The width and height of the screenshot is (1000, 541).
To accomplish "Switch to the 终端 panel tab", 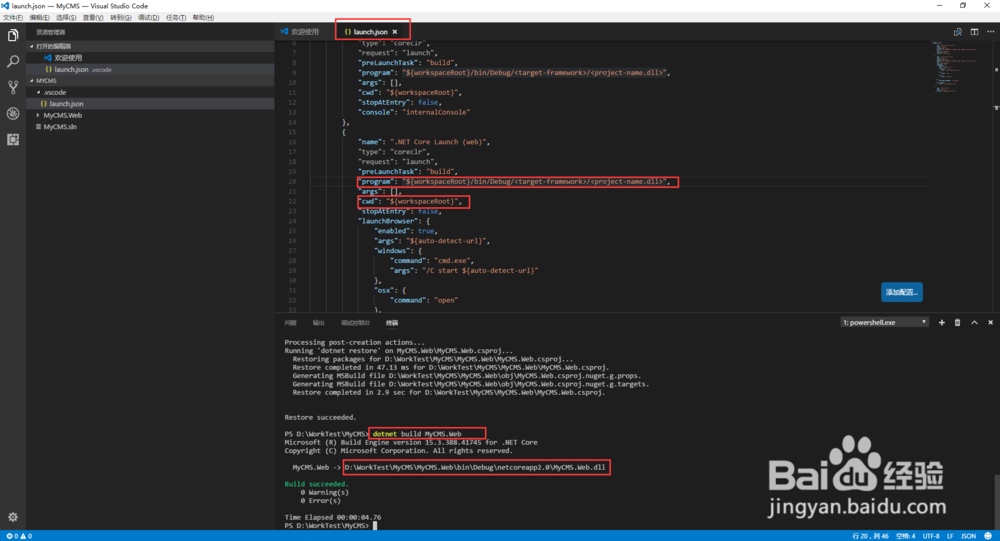I will 392,323.
